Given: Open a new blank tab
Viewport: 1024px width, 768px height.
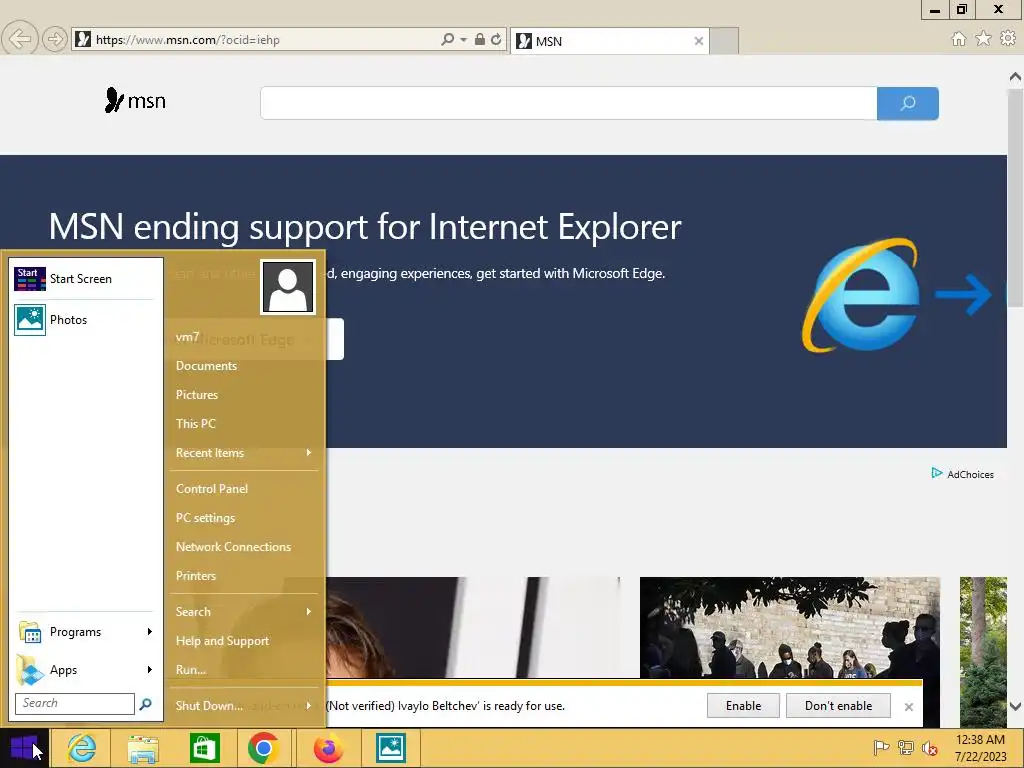Looking at the screenshot, I should tap(724, 41).
